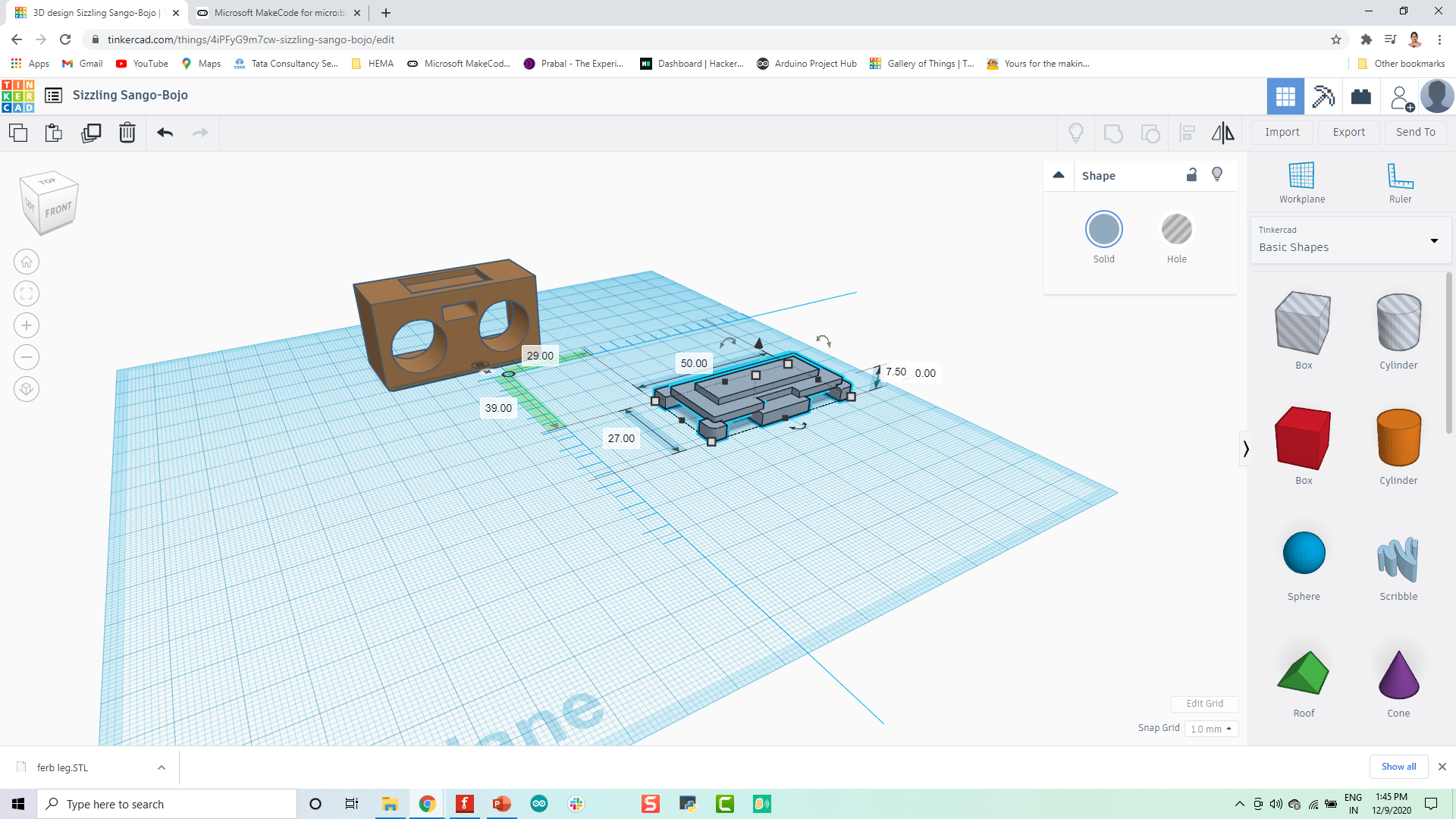The height and width of the screenshot is (819, 1456).
Task: Click the Redo button
Action: [200, 131]
